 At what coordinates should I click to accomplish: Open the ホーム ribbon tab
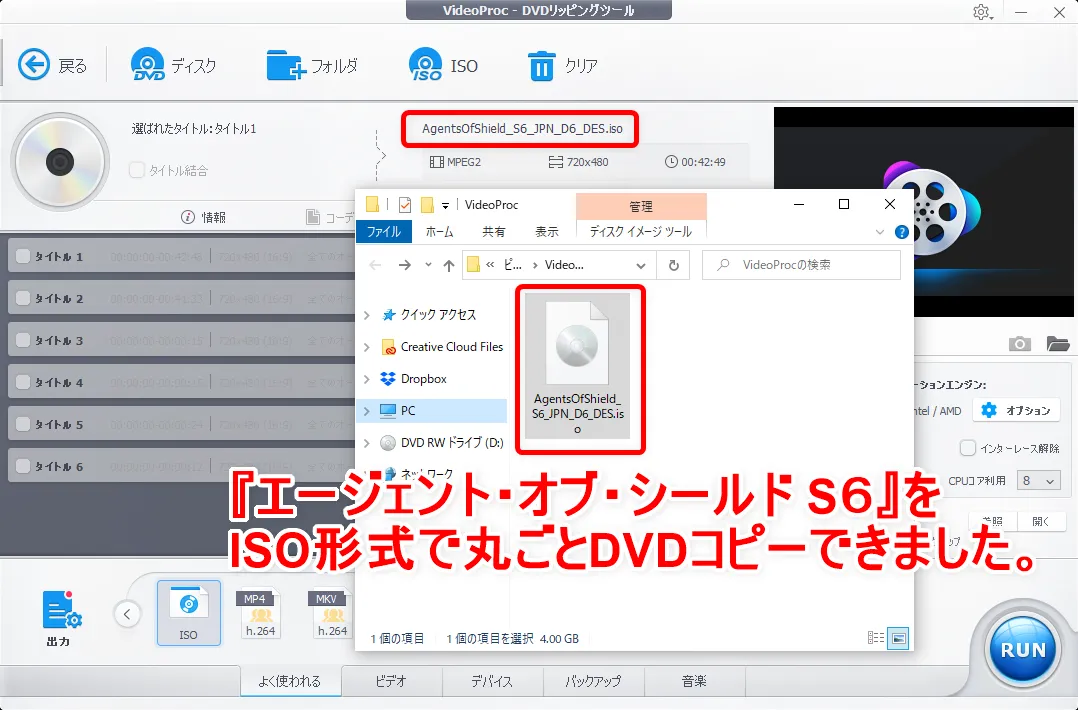tap(439, 232)
